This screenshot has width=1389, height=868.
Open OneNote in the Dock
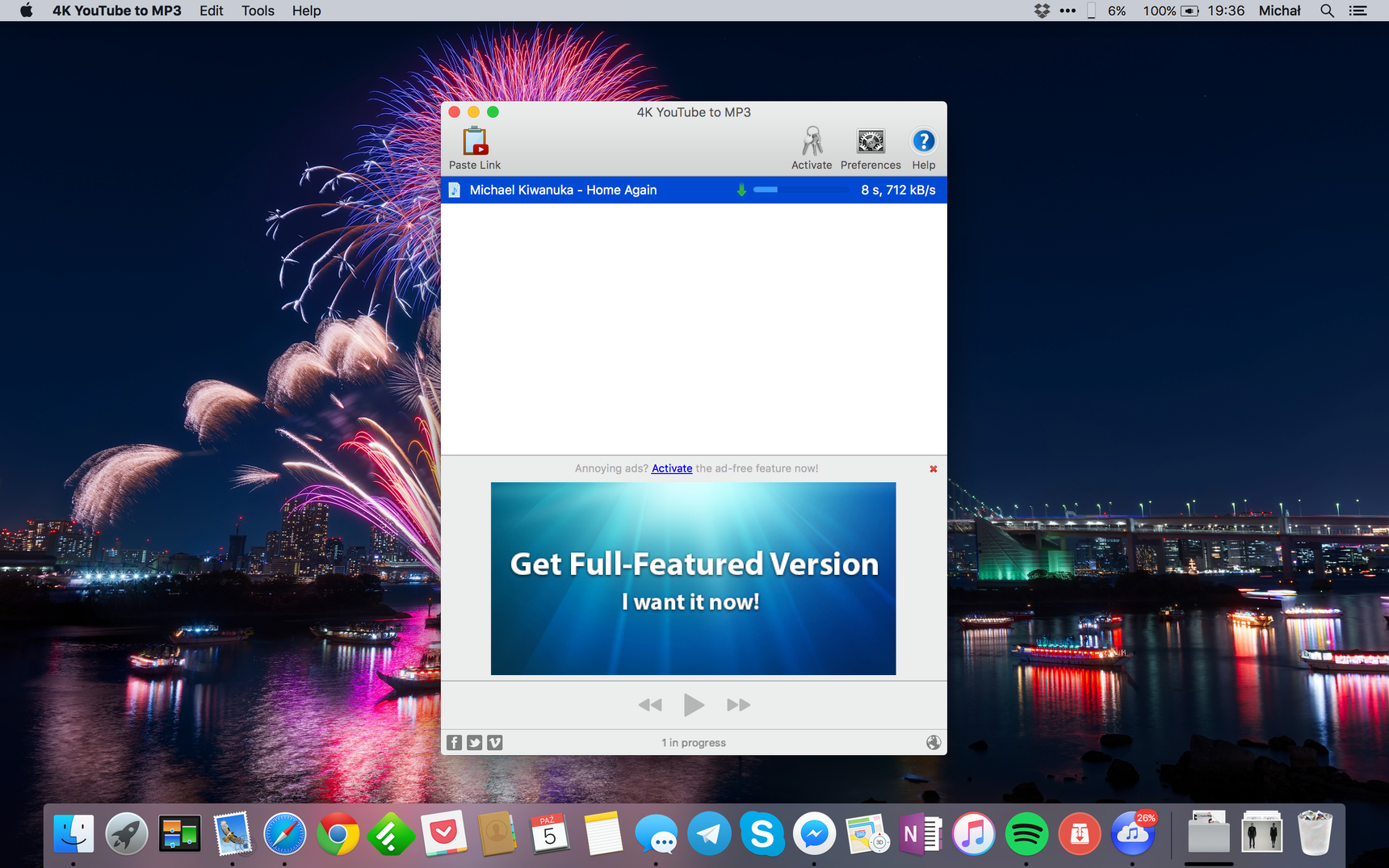click(x=921, y=834)
